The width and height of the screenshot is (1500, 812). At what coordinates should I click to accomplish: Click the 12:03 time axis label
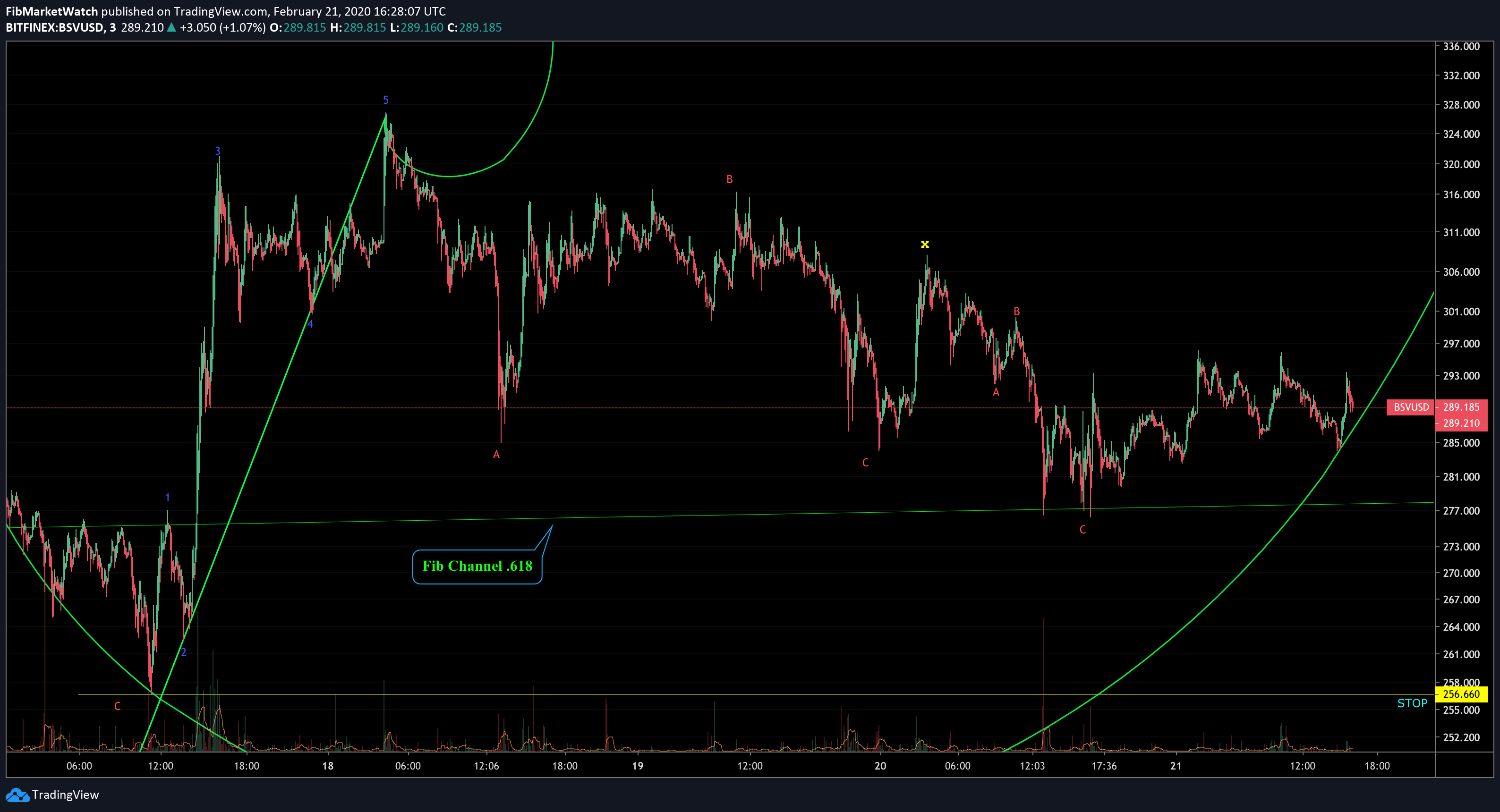tap(1032, 766)
